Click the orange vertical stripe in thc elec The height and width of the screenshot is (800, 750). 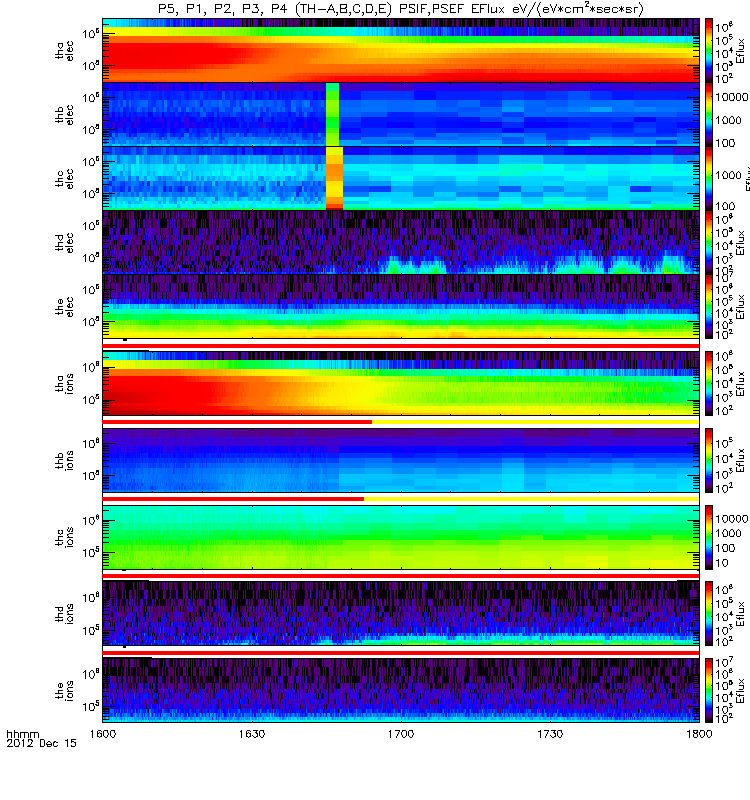click(334, 179)
